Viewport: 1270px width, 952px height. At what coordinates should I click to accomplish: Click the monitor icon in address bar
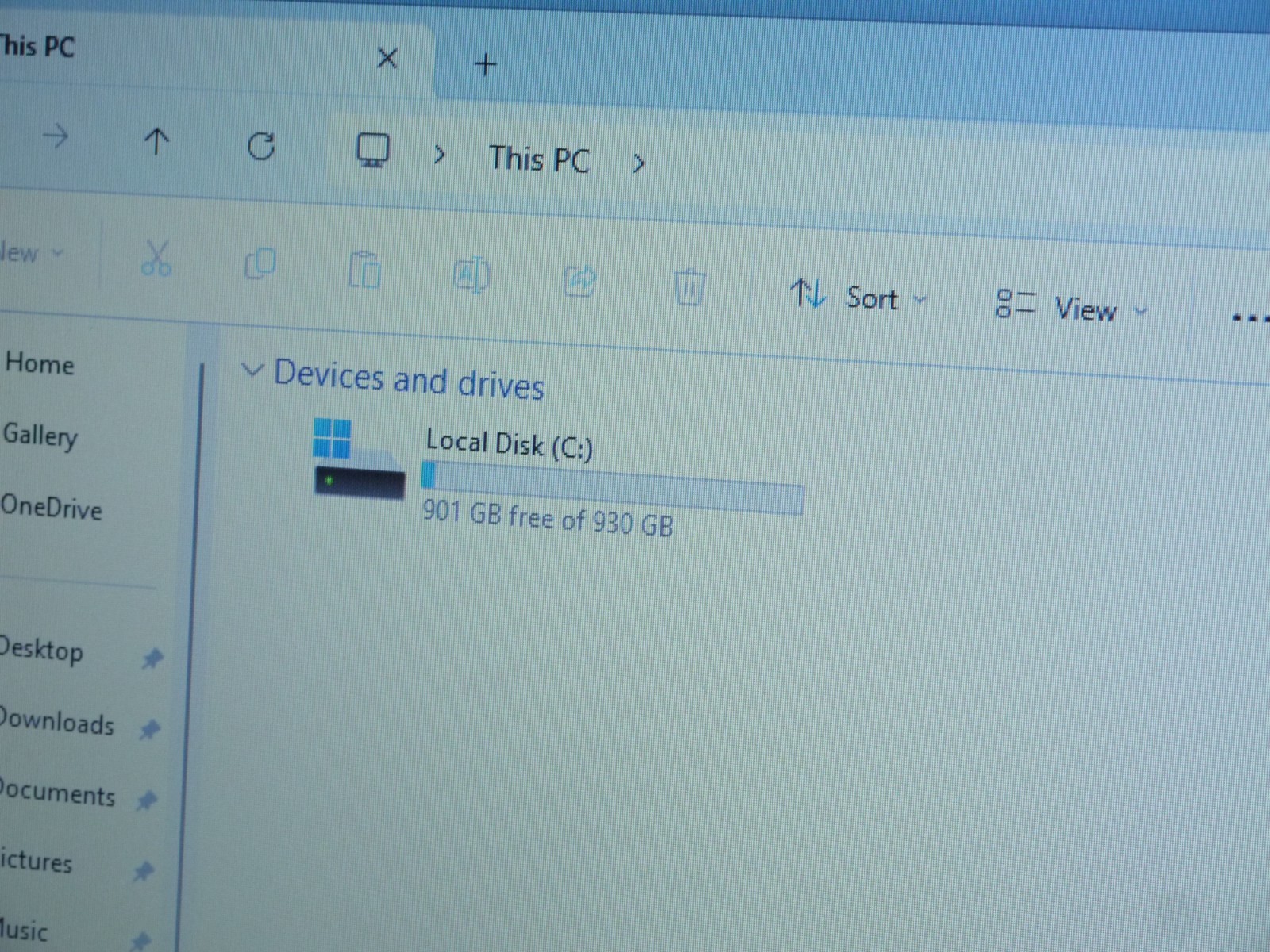[x=372, y=150]
